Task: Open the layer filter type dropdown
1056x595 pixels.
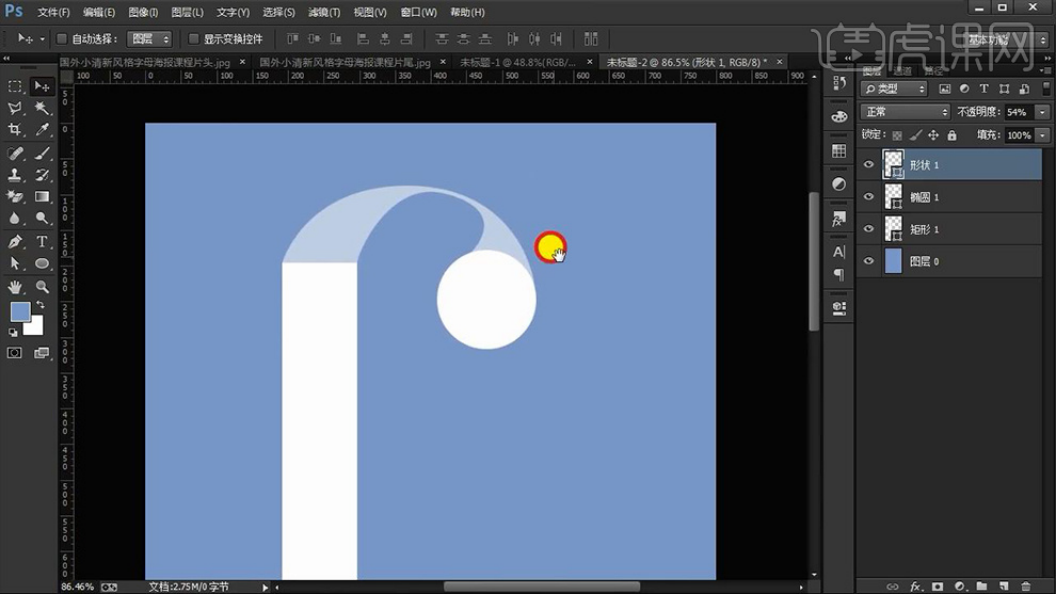Action: 894,89
